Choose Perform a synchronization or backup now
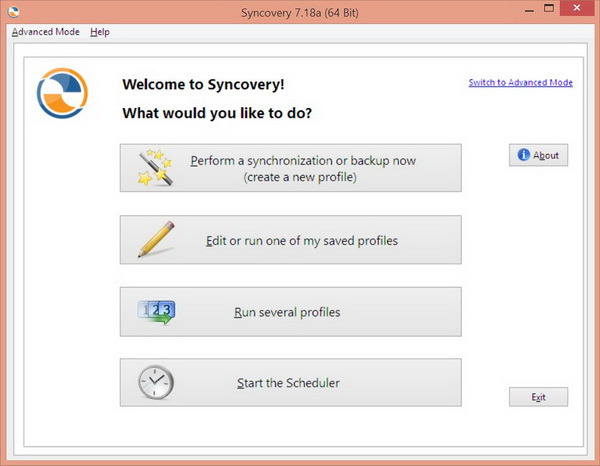Screen dimensions: 600x466 [302, 168]
